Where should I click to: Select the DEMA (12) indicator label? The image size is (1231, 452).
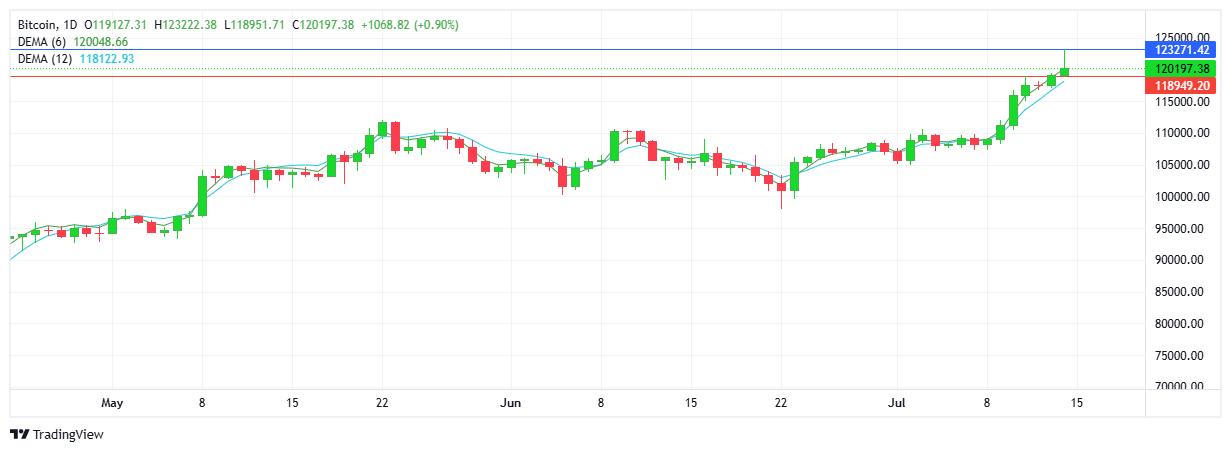pyautogui.click(x=46, y=60)
